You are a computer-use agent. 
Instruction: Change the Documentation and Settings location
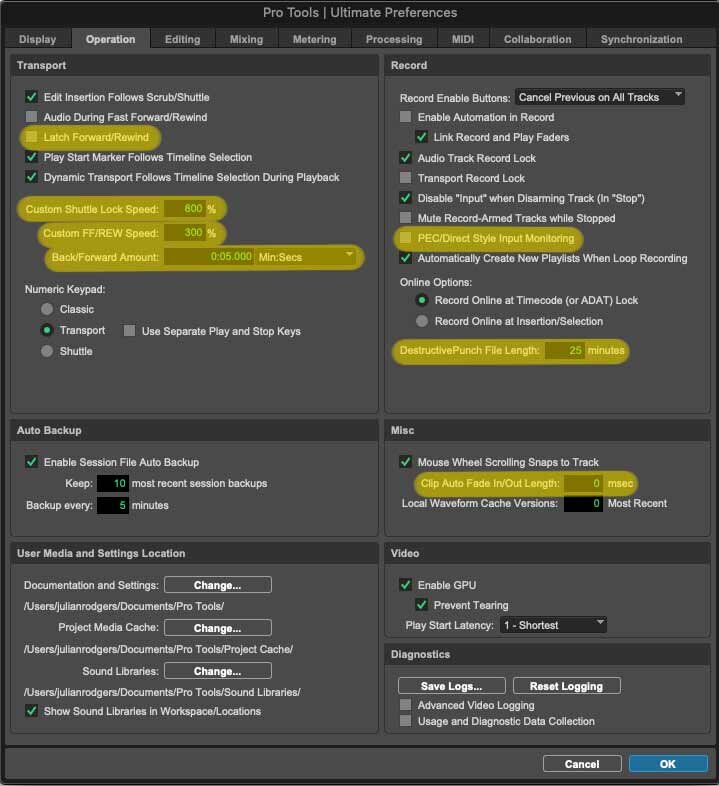point(218,585)
